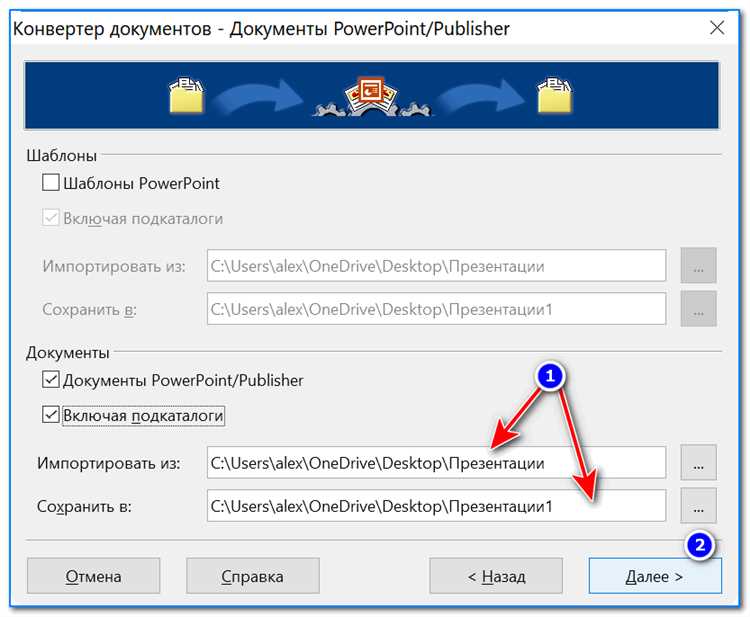This screenshot has height=617, width=750.
Task: Toggle disabled Включая подкаталоги under Шаблоны
Action: [x=51, y=218]
